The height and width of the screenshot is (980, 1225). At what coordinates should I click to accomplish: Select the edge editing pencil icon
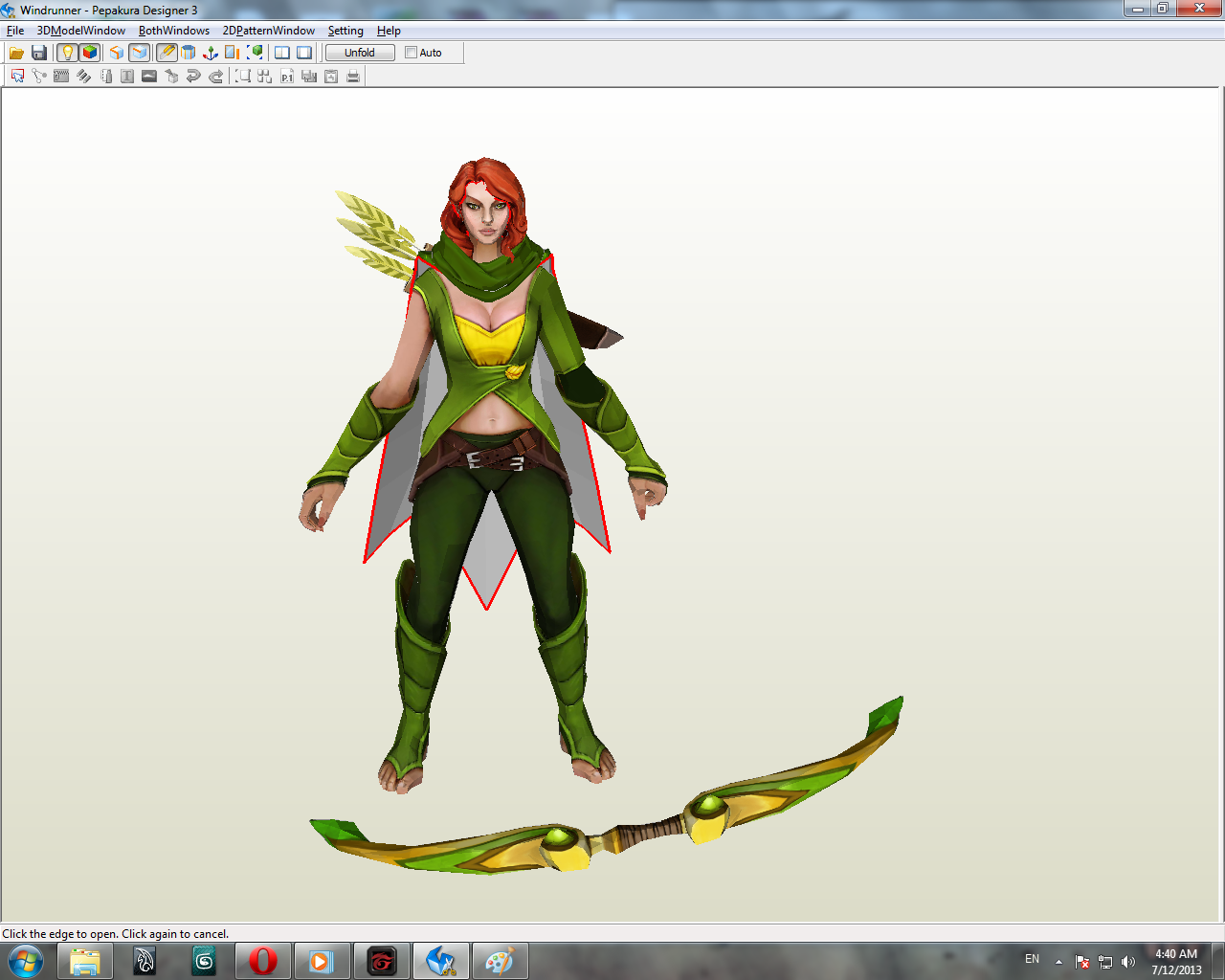pyautogui.click(x=165, y=53)
